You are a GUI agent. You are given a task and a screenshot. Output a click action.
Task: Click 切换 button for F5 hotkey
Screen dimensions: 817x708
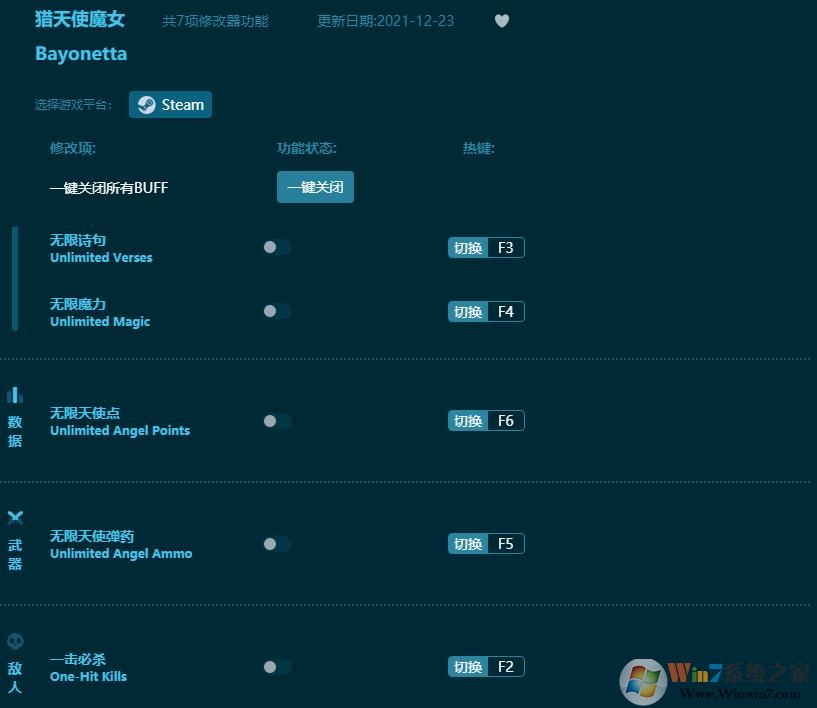pos(468,544)
